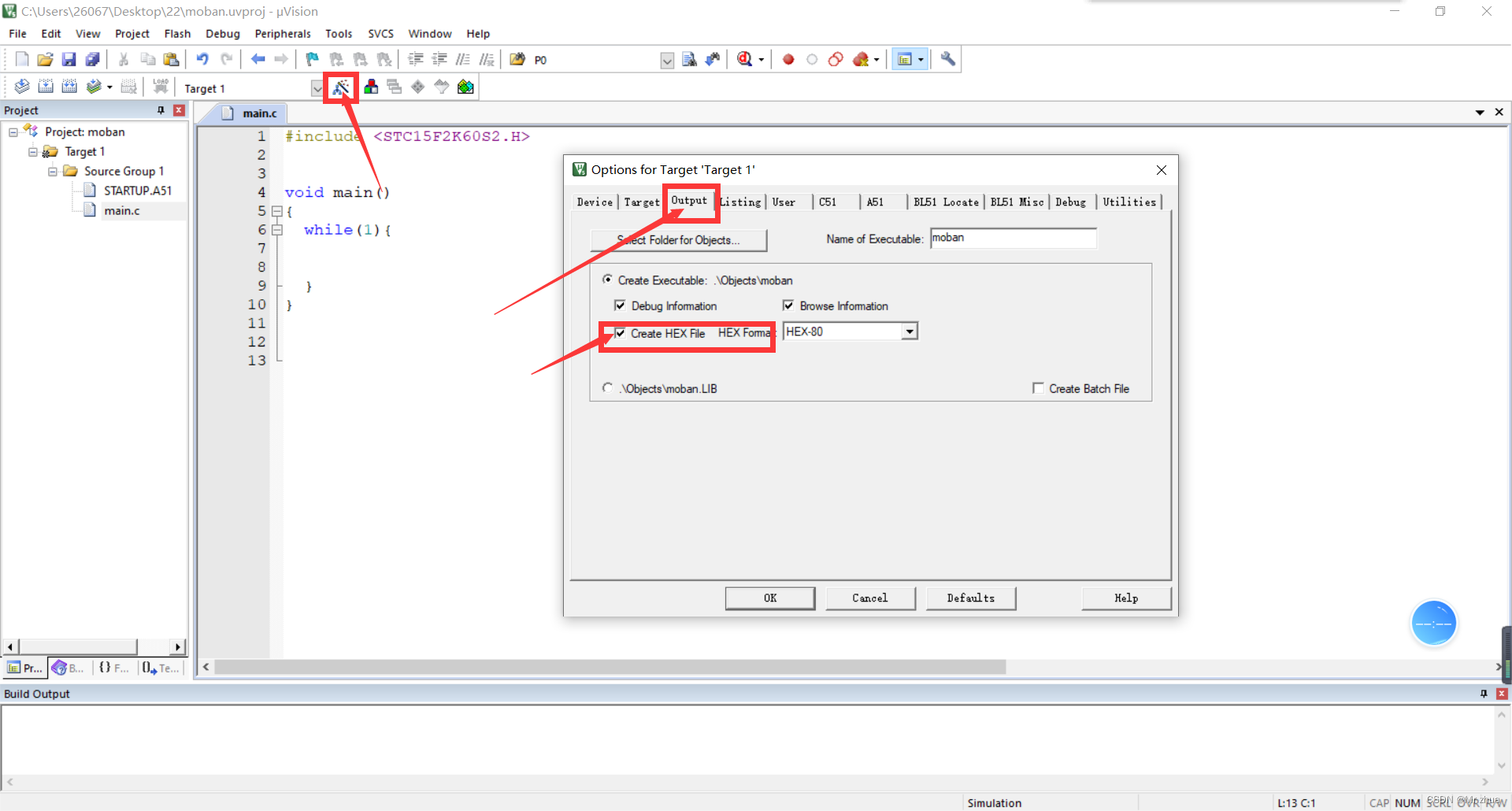Viewport: 1512px width, 811px height.
Task: Select main.c in the project tree
Action: [122, 210]
